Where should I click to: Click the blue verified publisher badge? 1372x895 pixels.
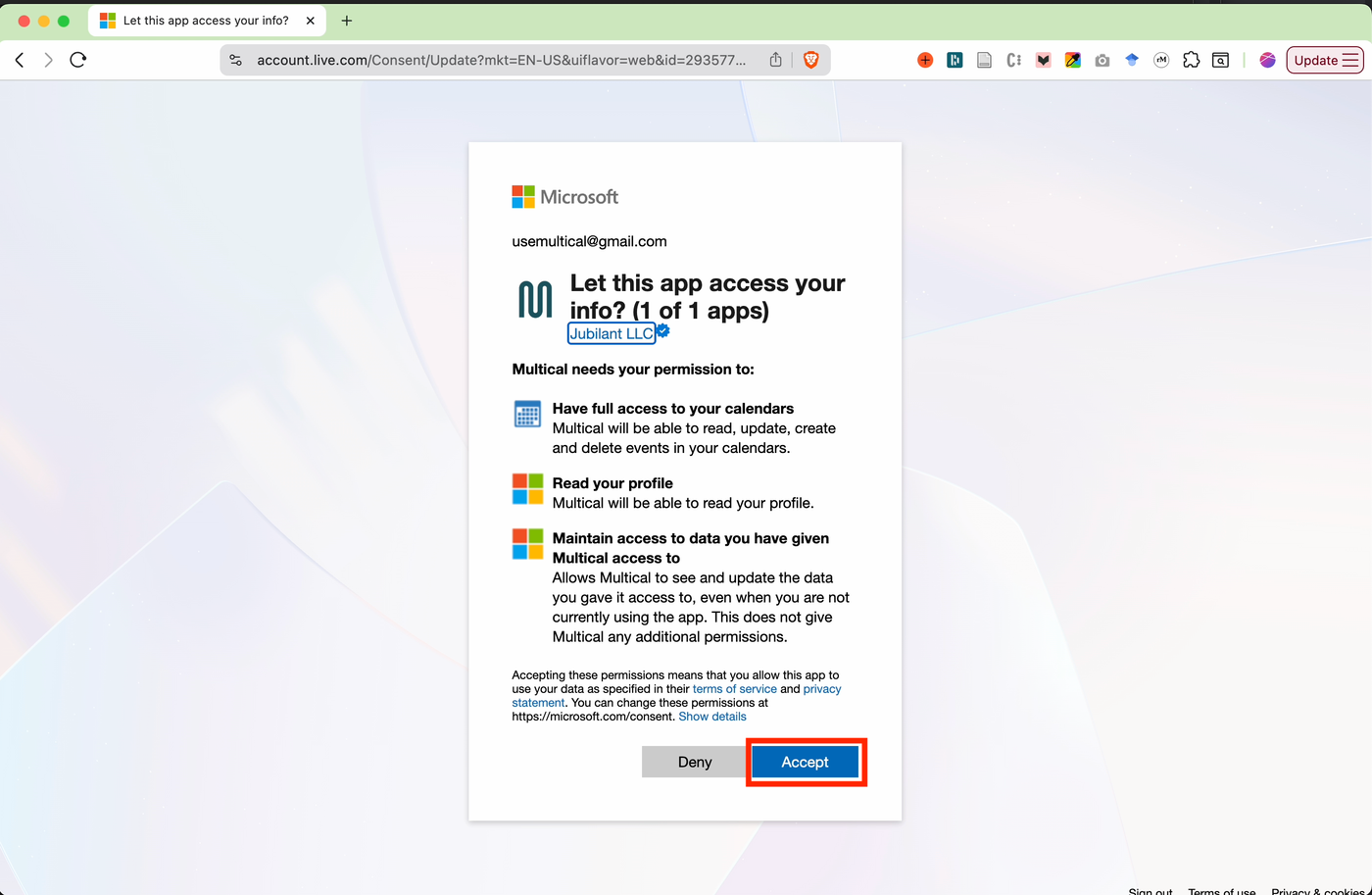[663, 331]
